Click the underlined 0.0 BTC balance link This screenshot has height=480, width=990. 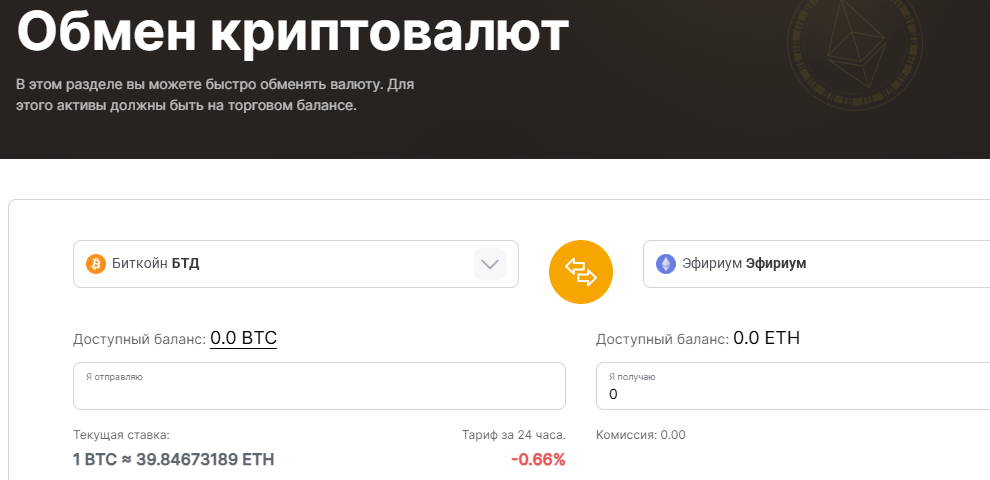[x=243, y=339]
